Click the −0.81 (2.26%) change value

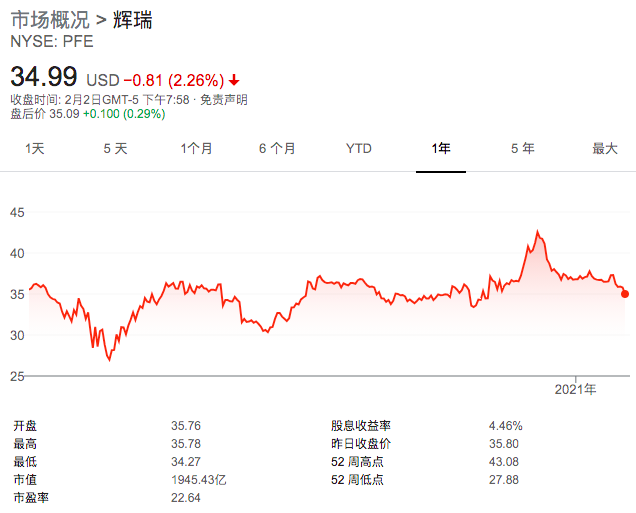click(174, 80)
